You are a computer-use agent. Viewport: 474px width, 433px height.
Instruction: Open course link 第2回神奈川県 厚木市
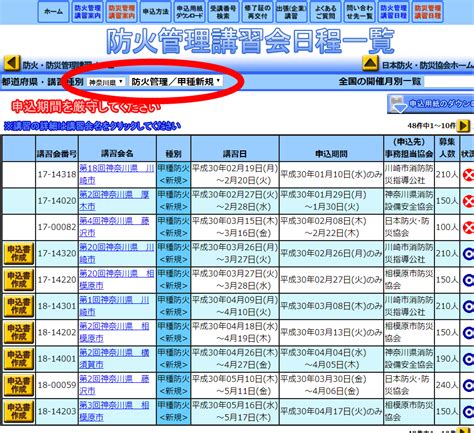tap(114, 201)
